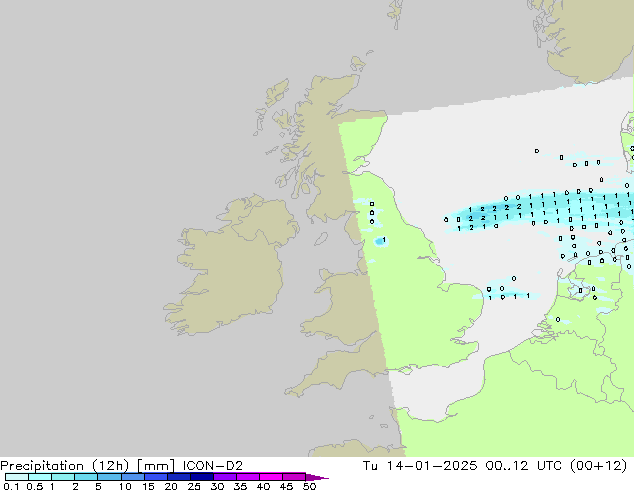Click the 40–45 mm legend color swatch
The height and width of the screenshot is (490, 634).
271,477
